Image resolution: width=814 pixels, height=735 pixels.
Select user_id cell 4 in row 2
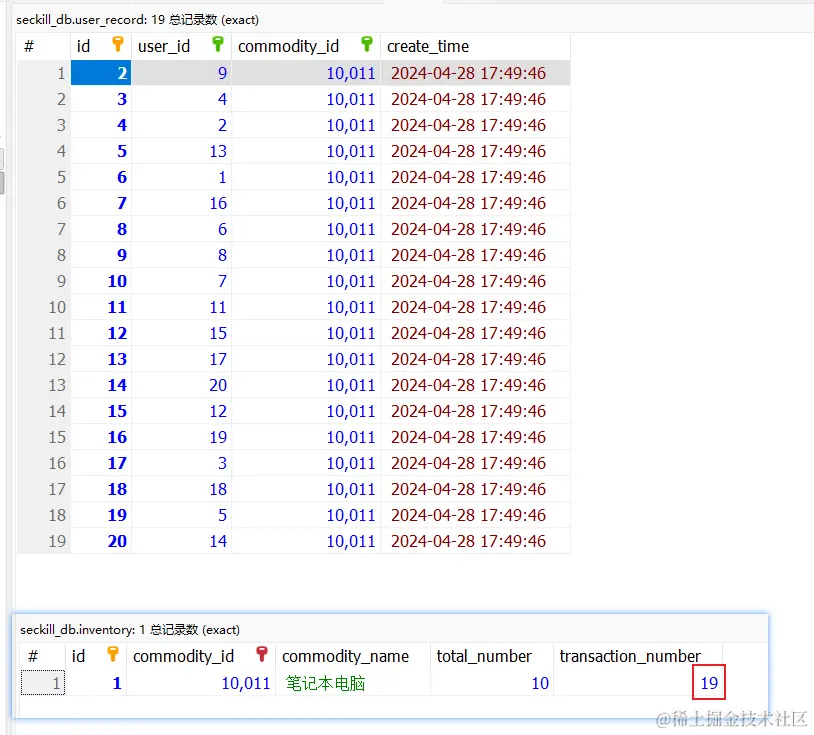pos(181,99)
